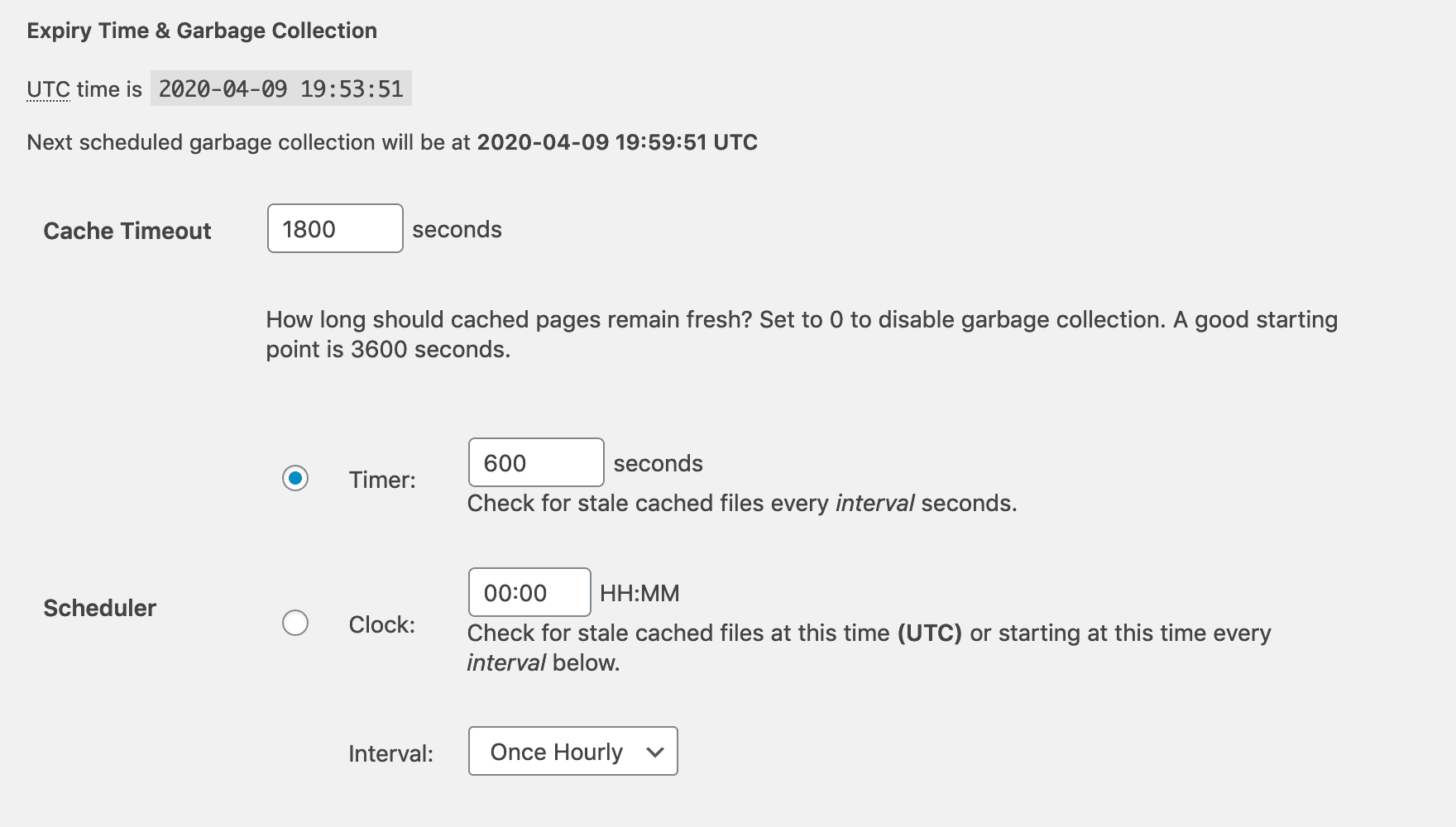This screenshot has width=1456, height=827.
Task: Click the Cache Timeout seconds field
Action: pos(334,228)
